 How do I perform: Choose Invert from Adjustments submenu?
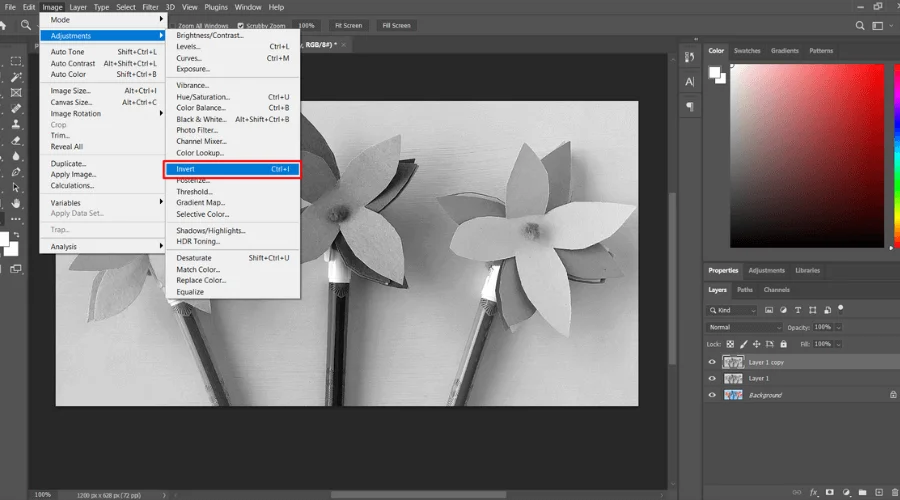point(232,169)
